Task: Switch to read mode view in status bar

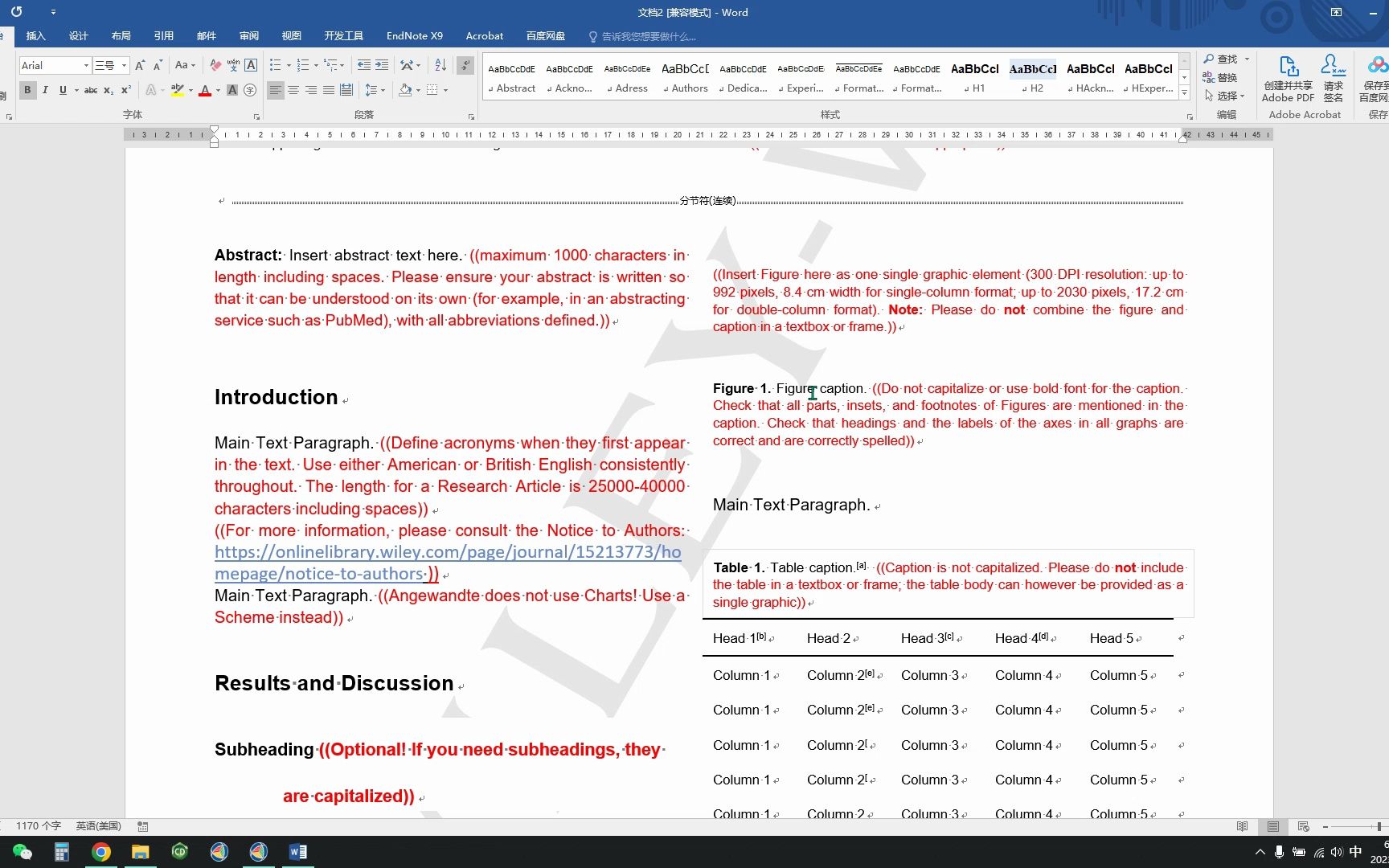Action: click(1243, 826)
